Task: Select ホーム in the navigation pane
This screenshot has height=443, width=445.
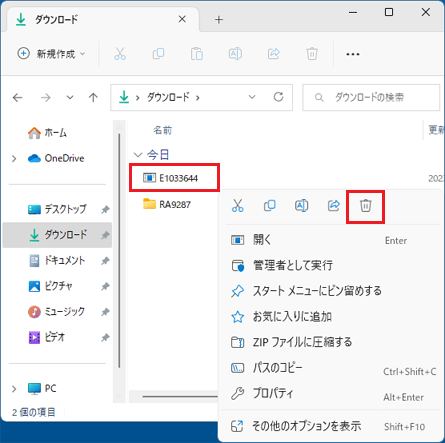Action: pos(47,133)
